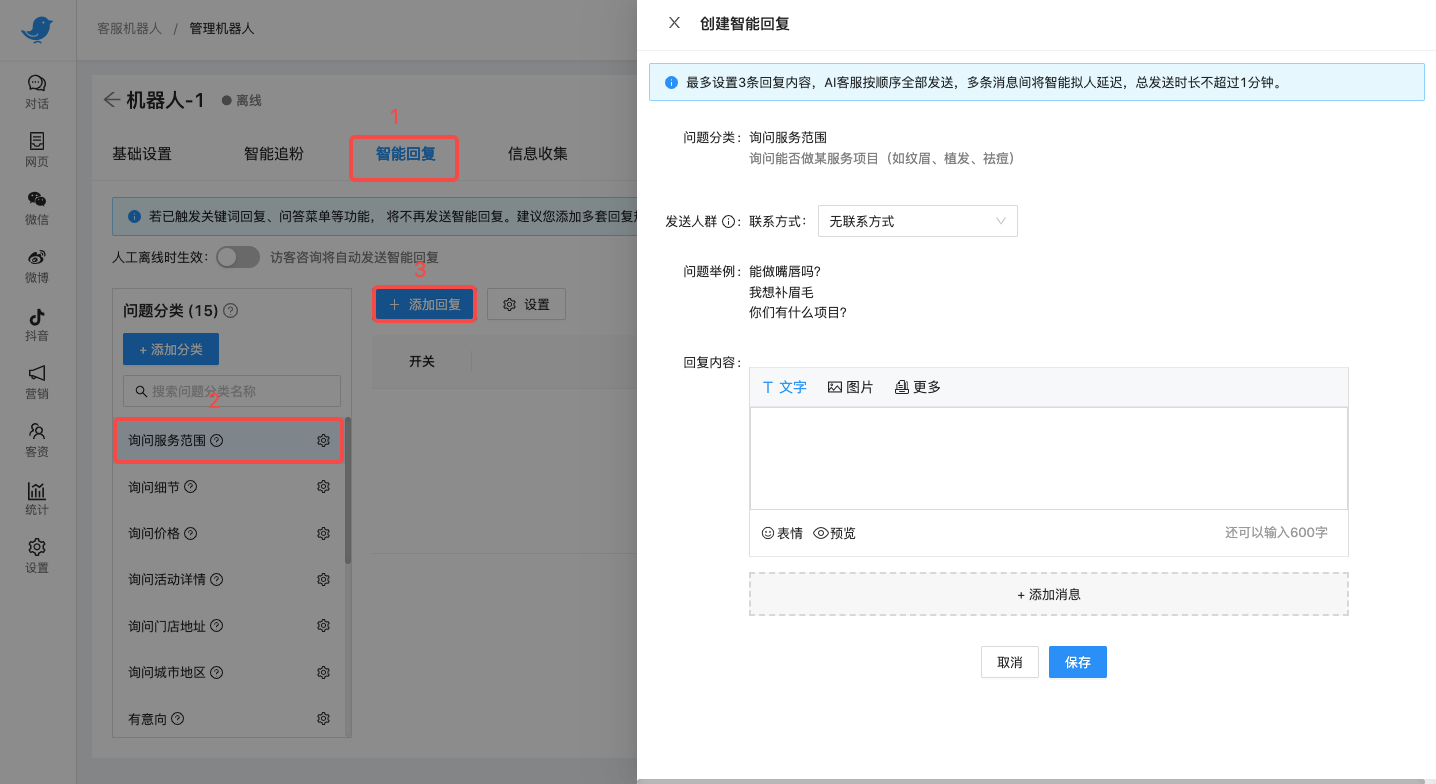Open the 更多 options in the editor toolbar
1436x784 pixels.
tap(916, 387)
